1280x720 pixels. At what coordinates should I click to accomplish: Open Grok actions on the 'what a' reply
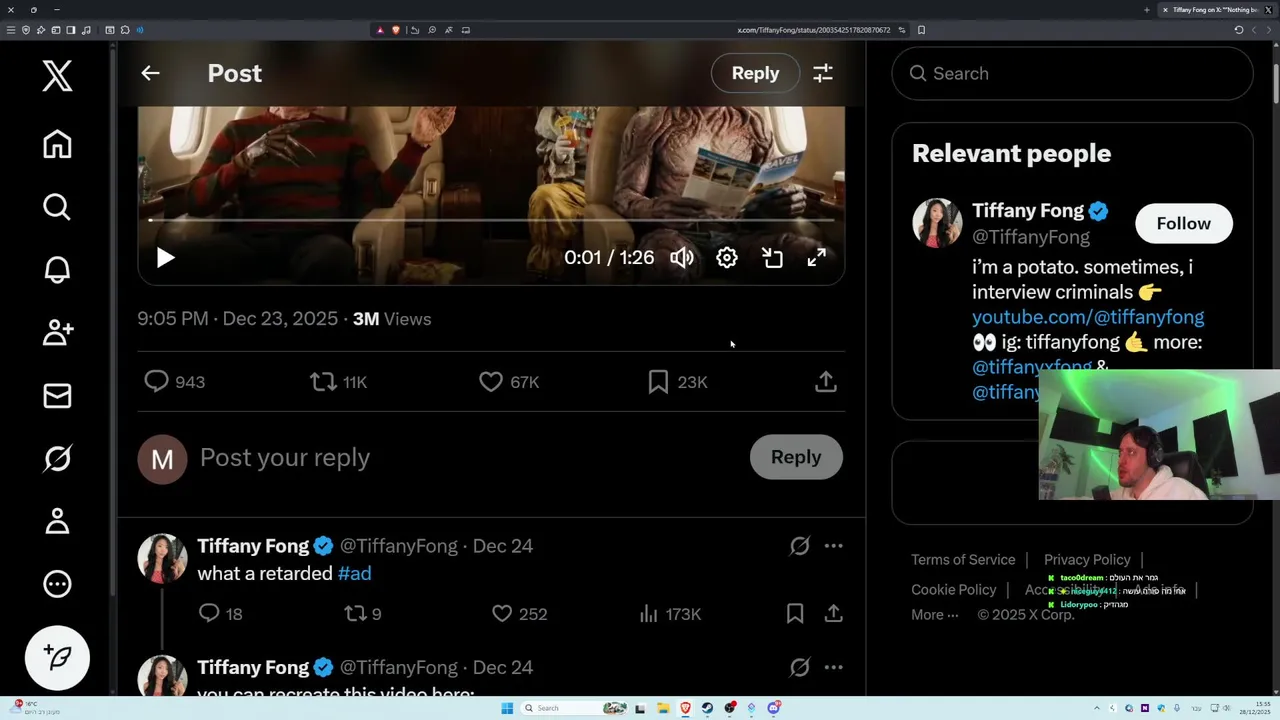pos(799,546)
